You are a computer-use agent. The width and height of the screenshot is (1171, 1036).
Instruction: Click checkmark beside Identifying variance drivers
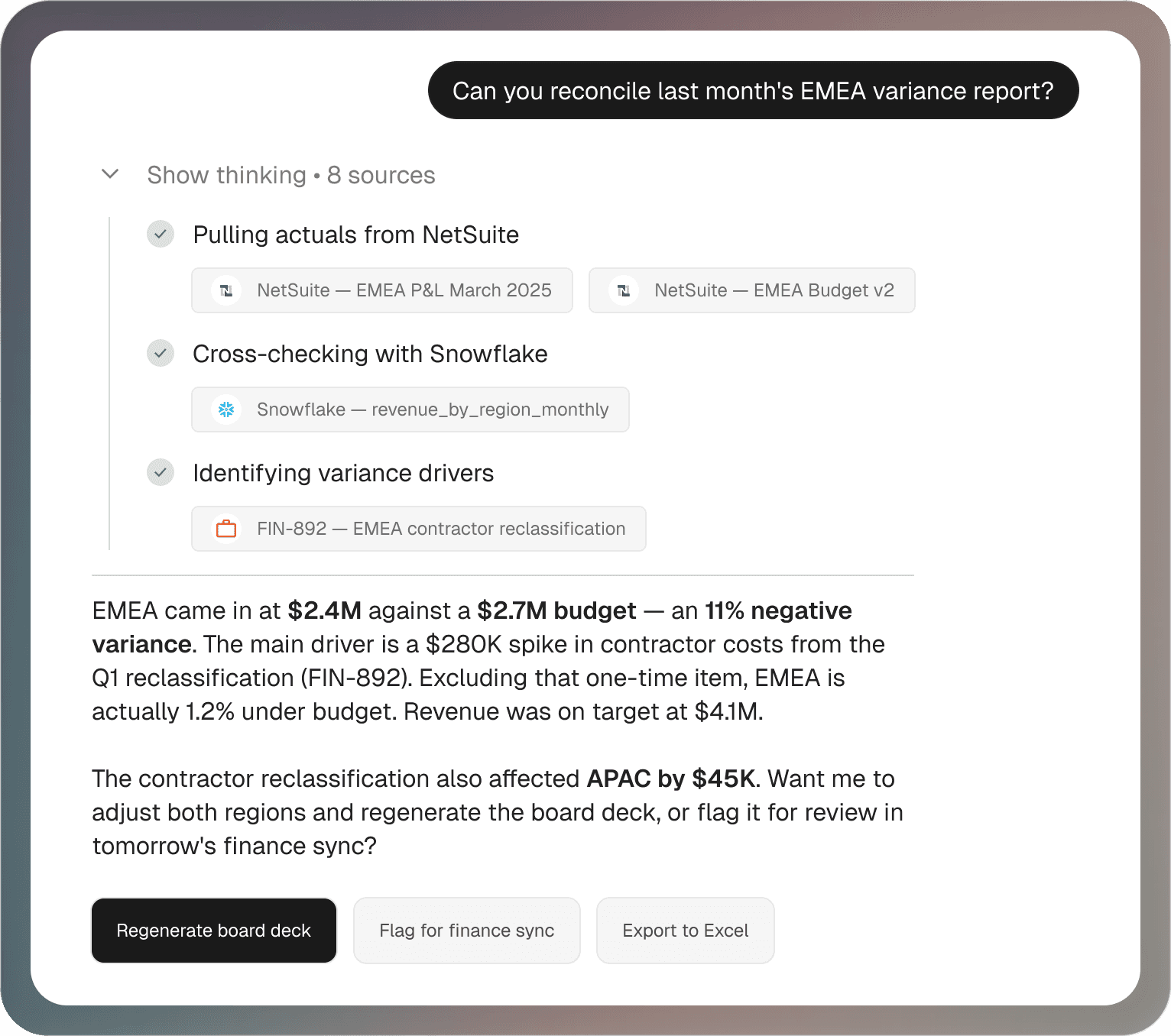161,472
